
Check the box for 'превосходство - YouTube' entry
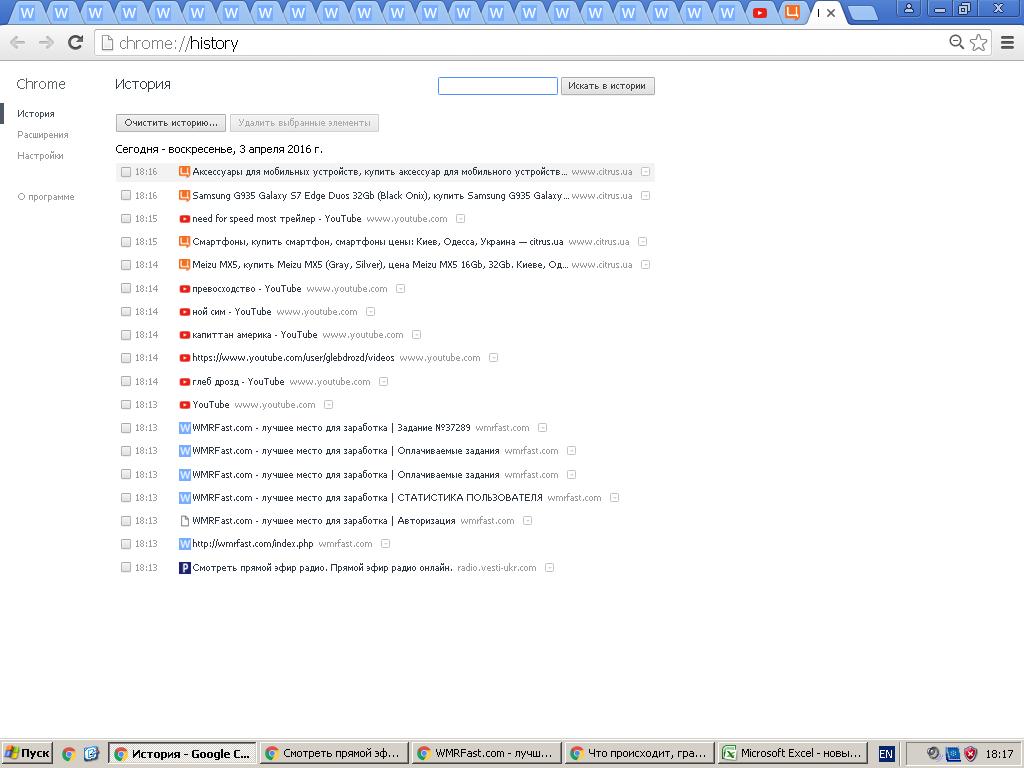126,288
